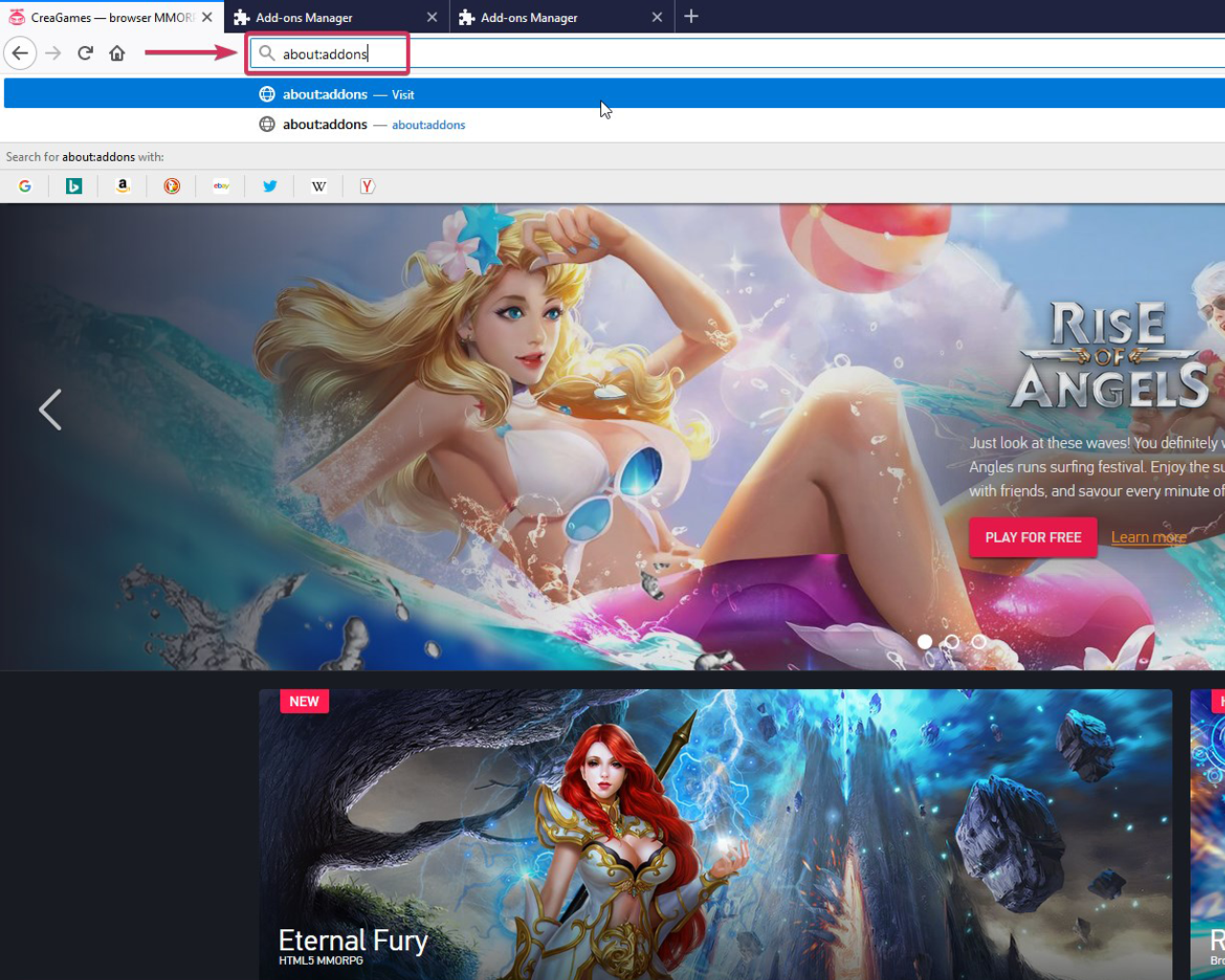Search with Google engine icon
The height and width of the screenshot is (980, 1225).
coord(25,187)
